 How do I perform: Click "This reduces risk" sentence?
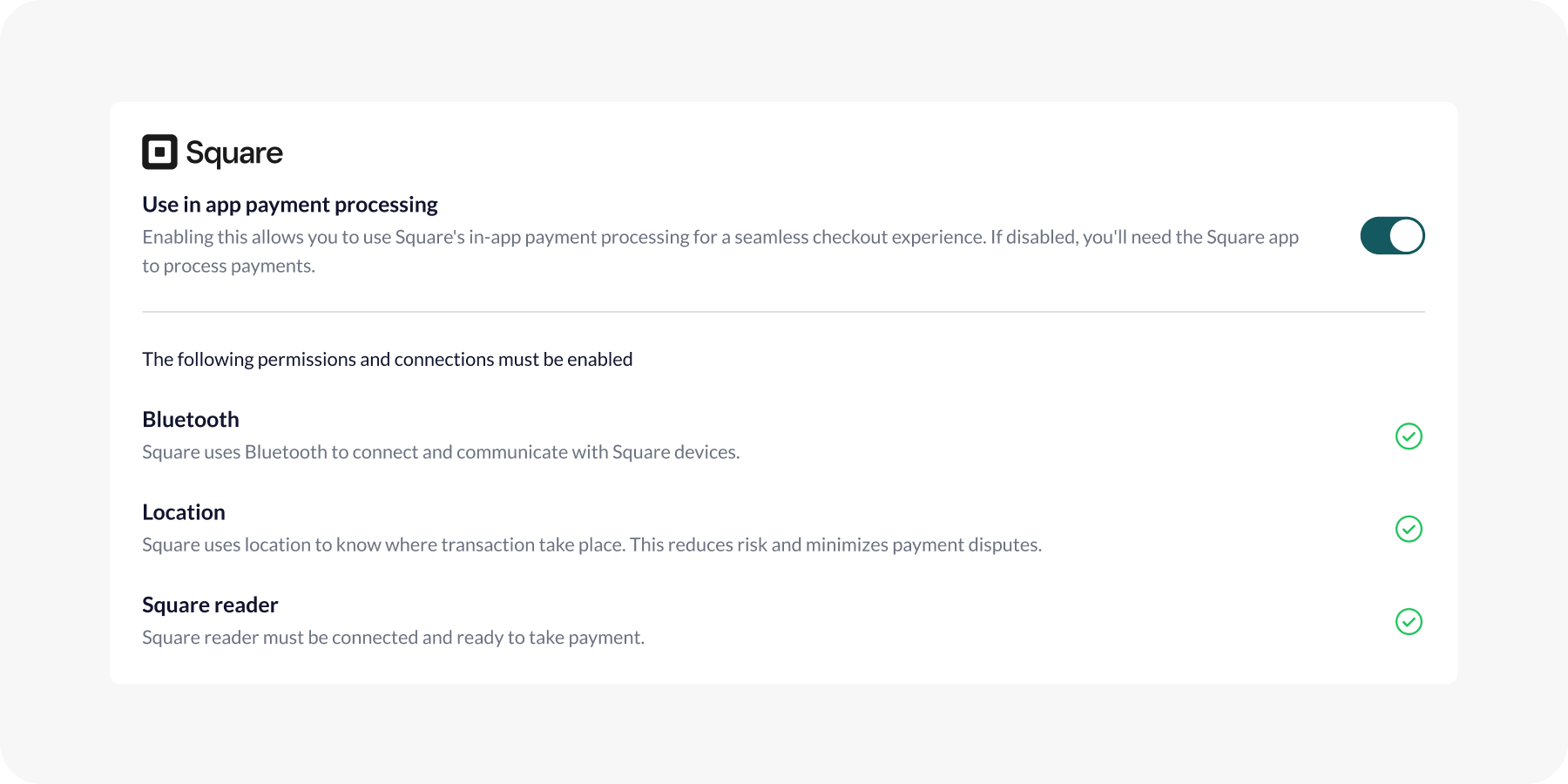tap(835, 545)
